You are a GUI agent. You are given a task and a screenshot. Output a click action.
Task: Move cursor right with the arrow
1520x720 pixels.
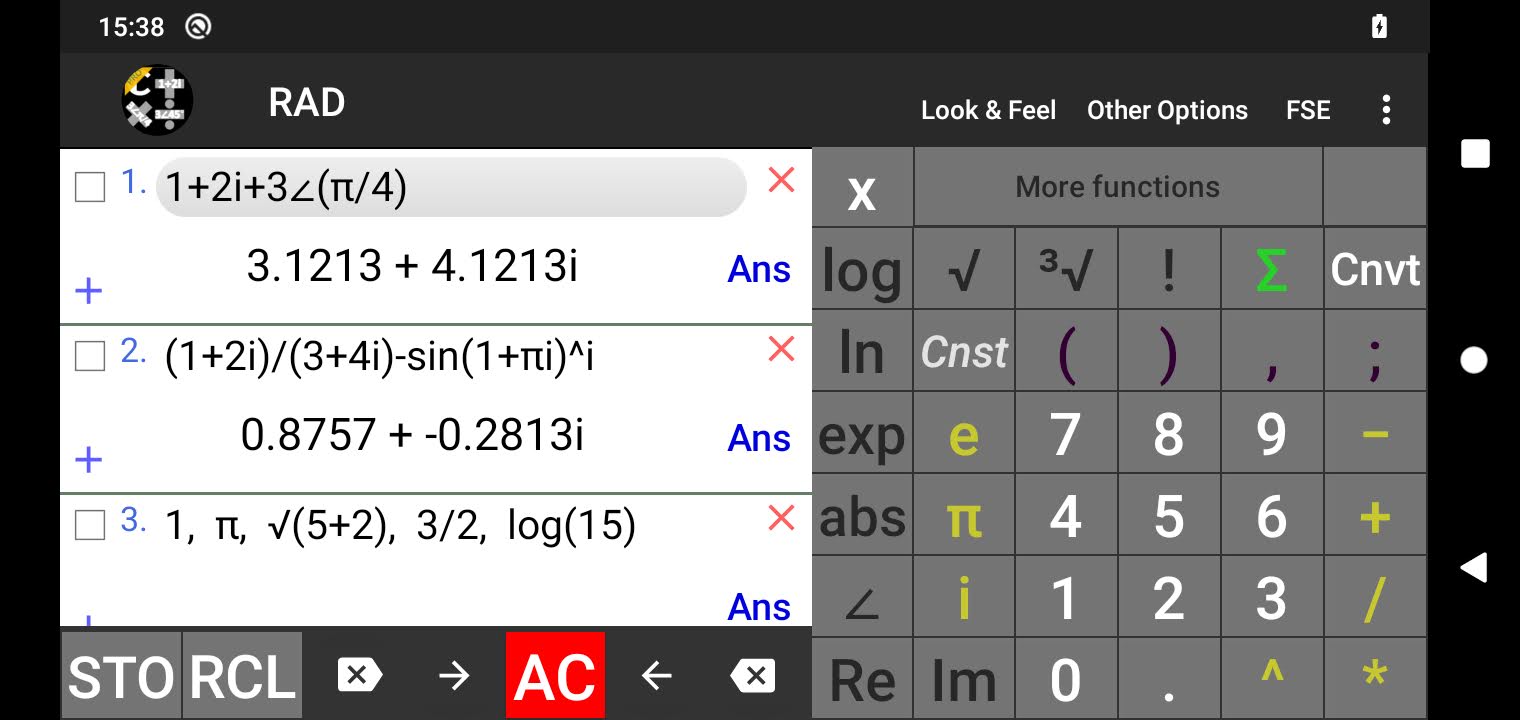tap(454, 677)
